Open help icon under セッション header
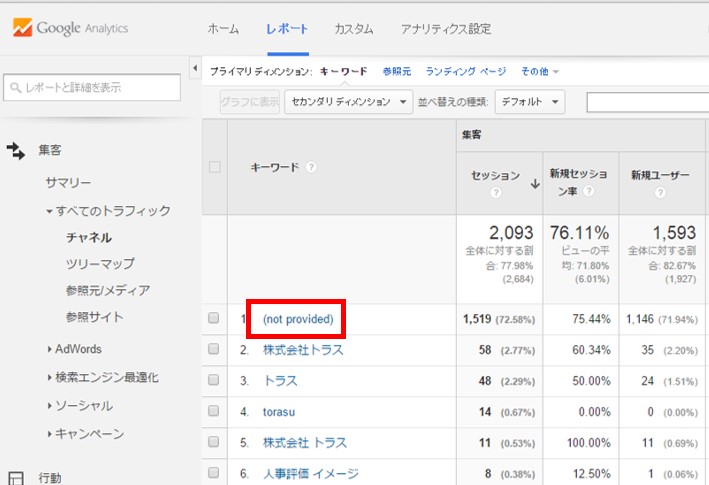Screen dimensions: 709x485 (496, 193)
